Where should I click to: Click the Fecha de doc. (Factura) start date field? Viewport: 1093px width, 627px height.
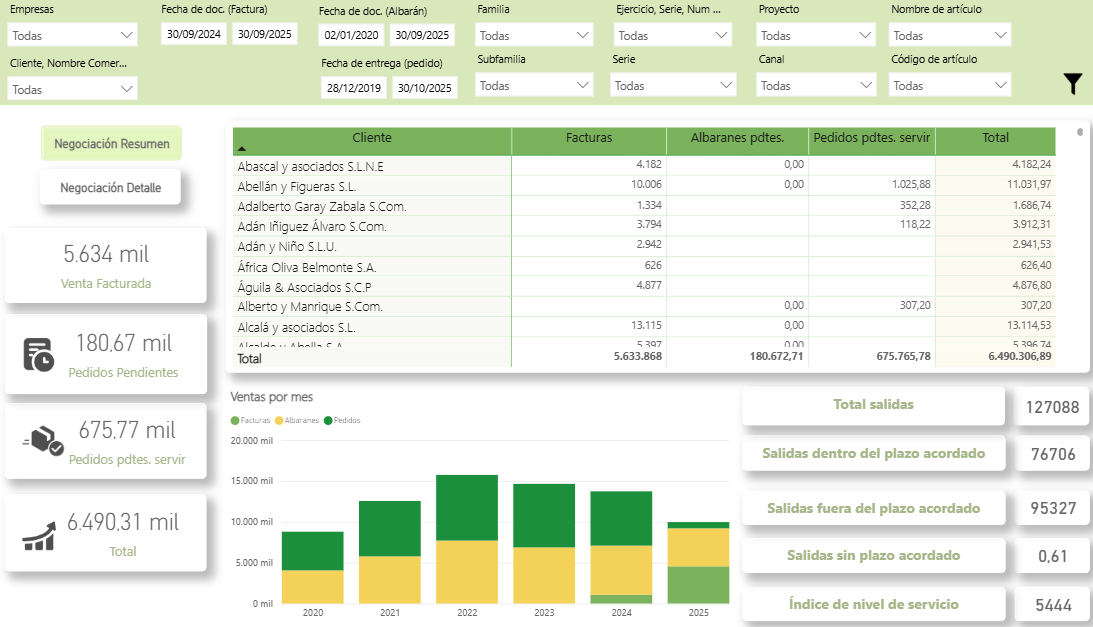click(x=194, y=34)
